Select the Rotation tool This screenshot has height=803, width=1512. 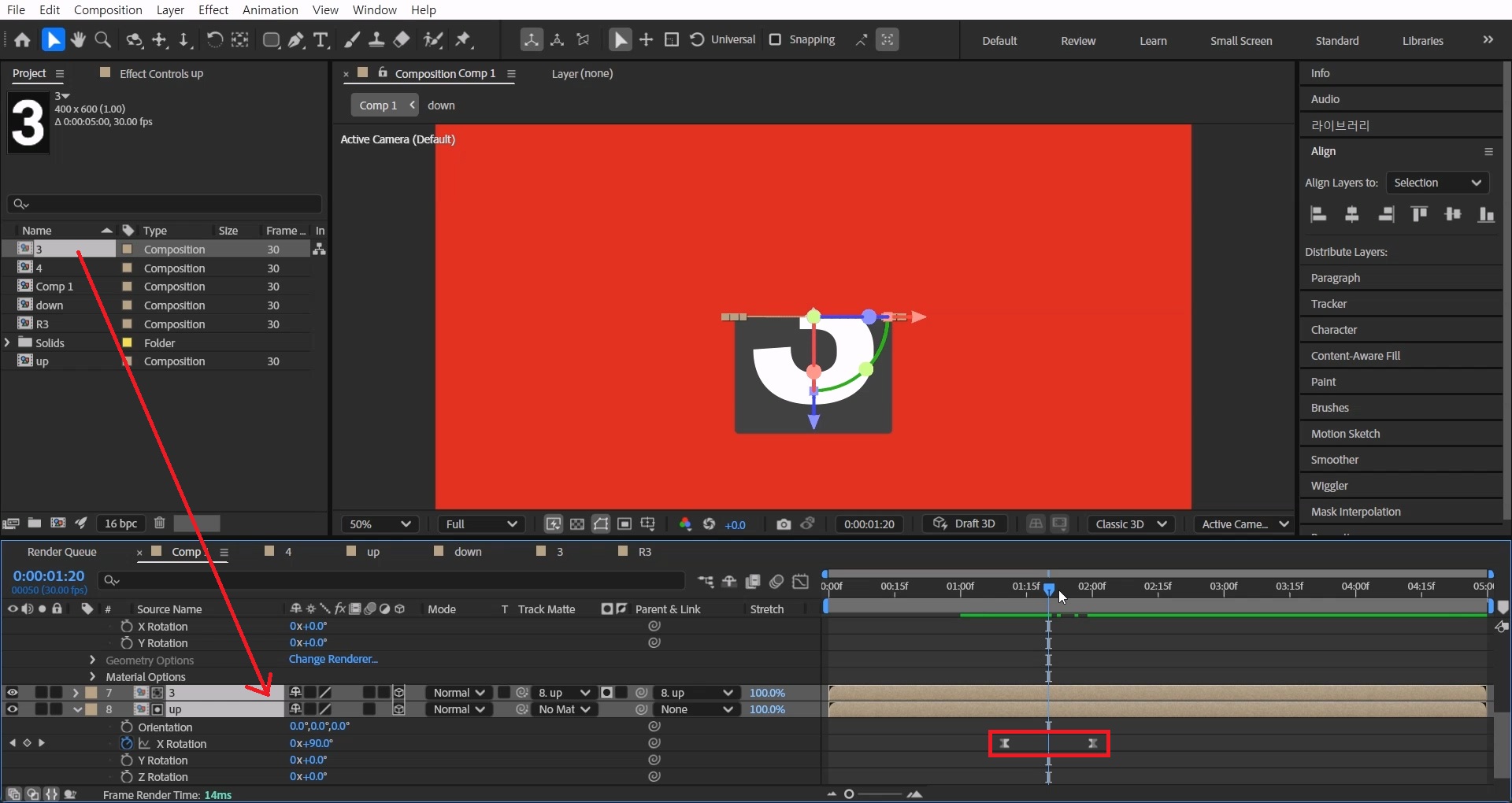pyautogui.click(x=214, y=40)
